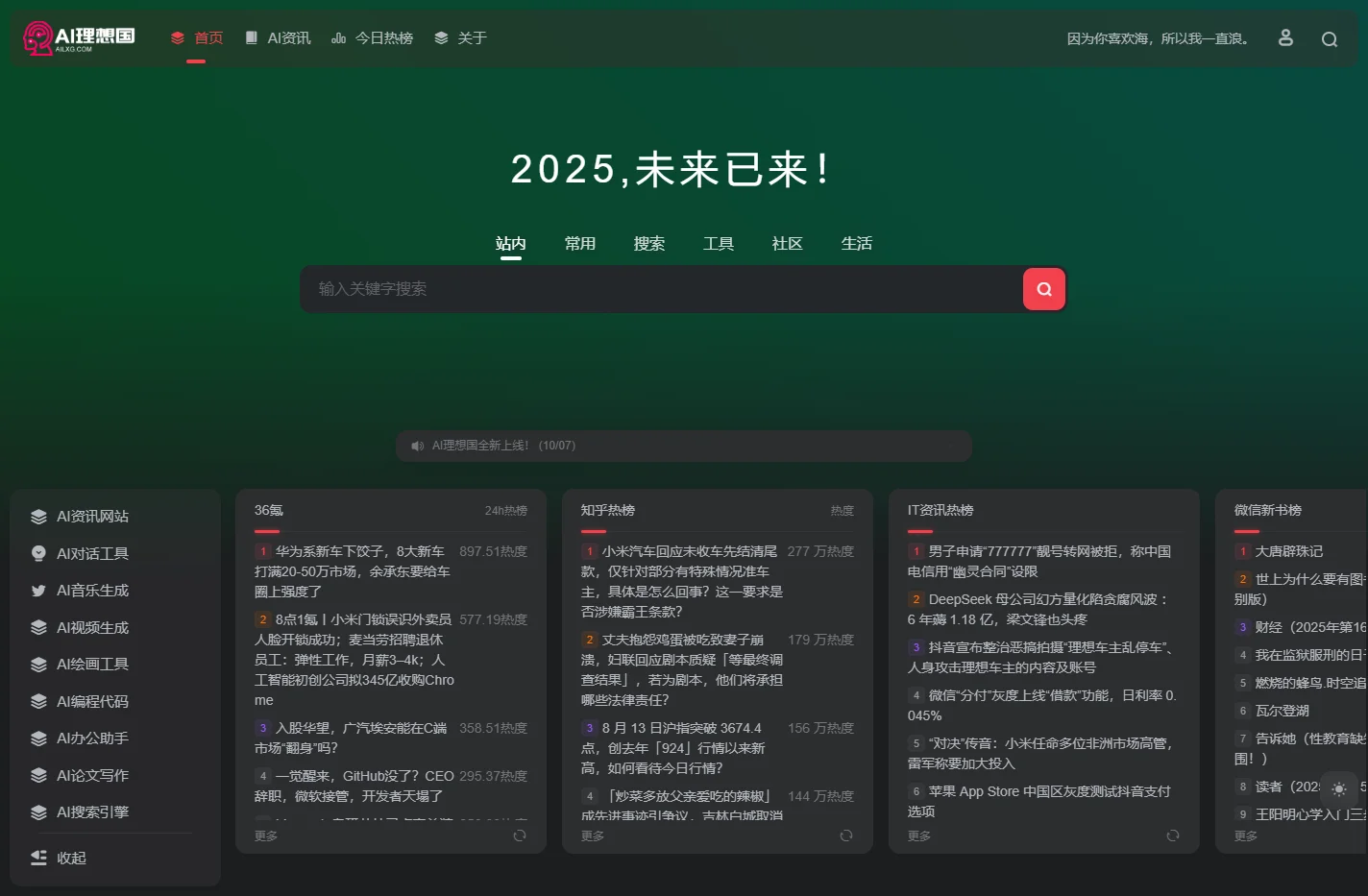Collapse the sidebar with 收起
The height and width of the screenshot is (896, 1368).
point(59,858)
